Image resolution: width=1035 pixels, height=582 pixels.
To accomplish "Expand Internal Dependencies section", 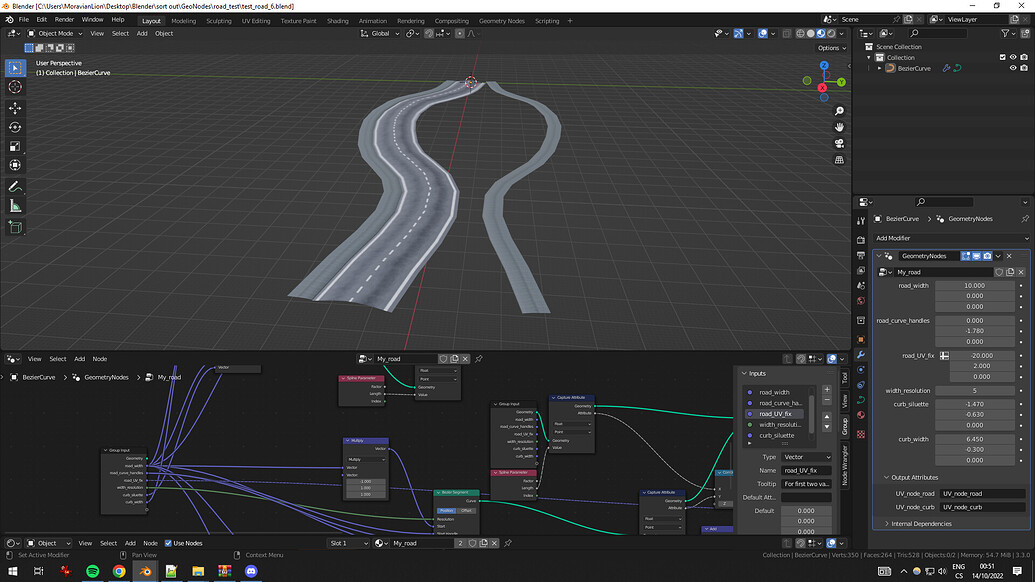I will 886,524.
